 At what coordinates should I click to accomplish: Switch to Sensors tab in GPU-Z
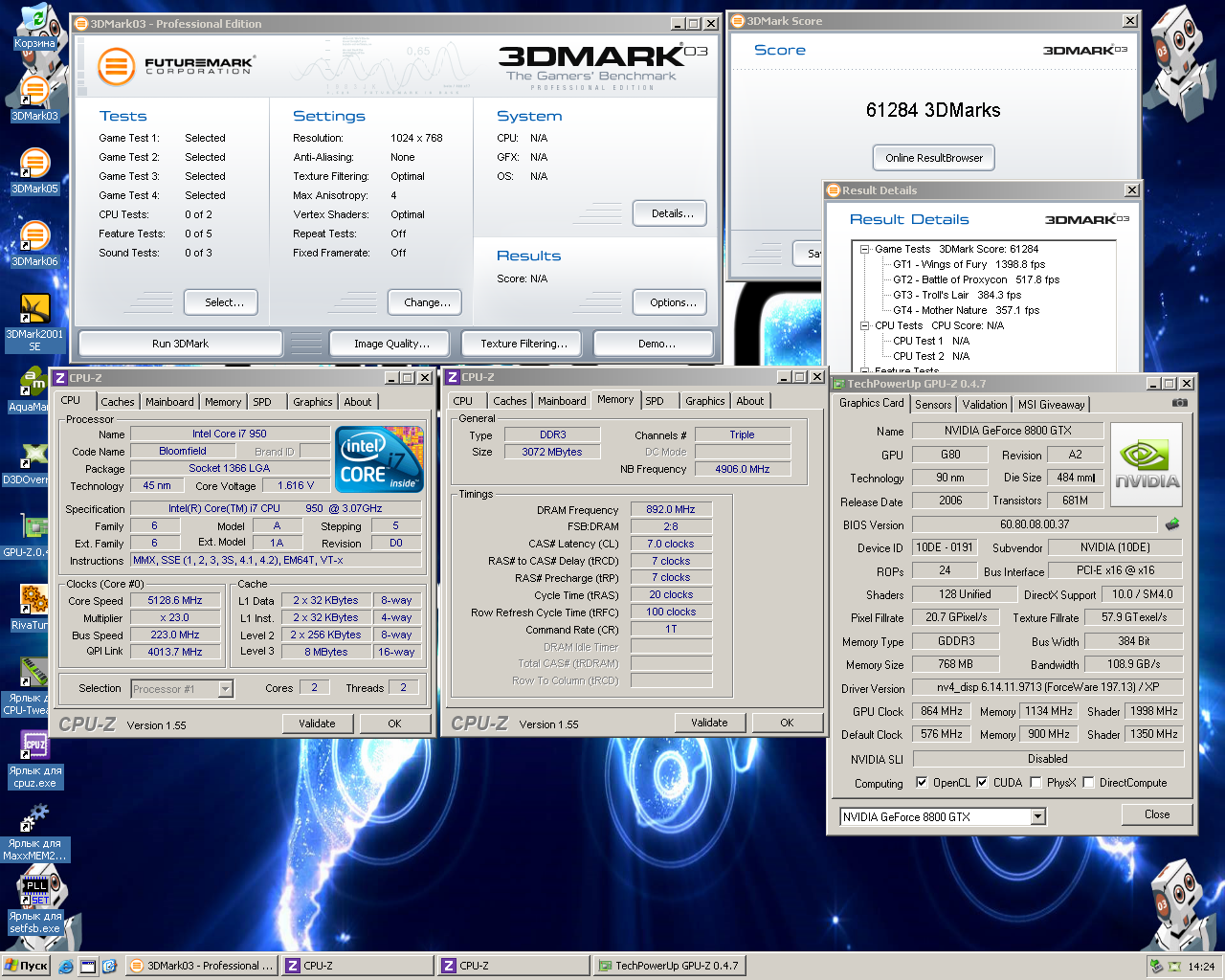933,405
